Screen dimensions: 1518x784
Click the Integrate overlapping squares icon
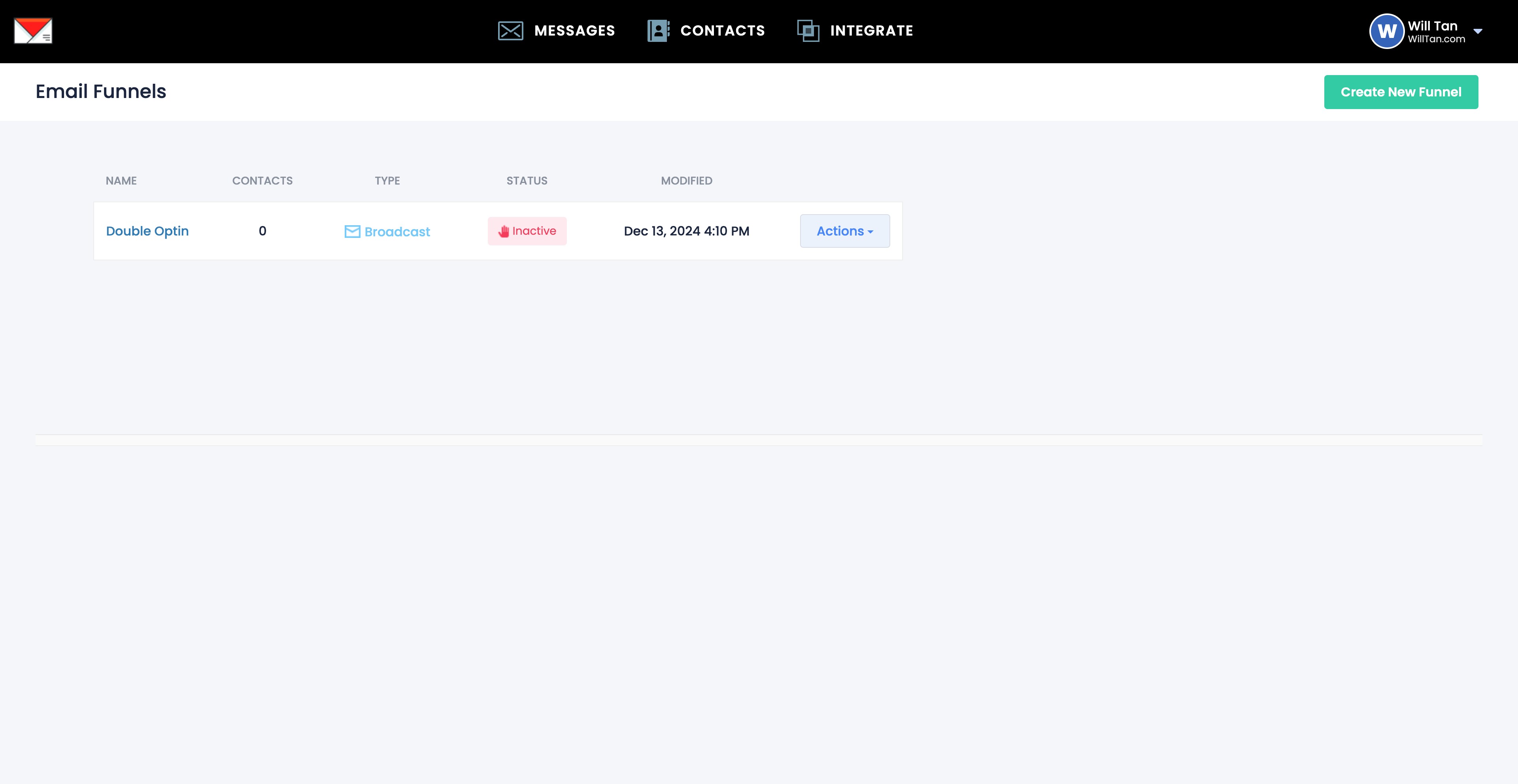point(808,31)
